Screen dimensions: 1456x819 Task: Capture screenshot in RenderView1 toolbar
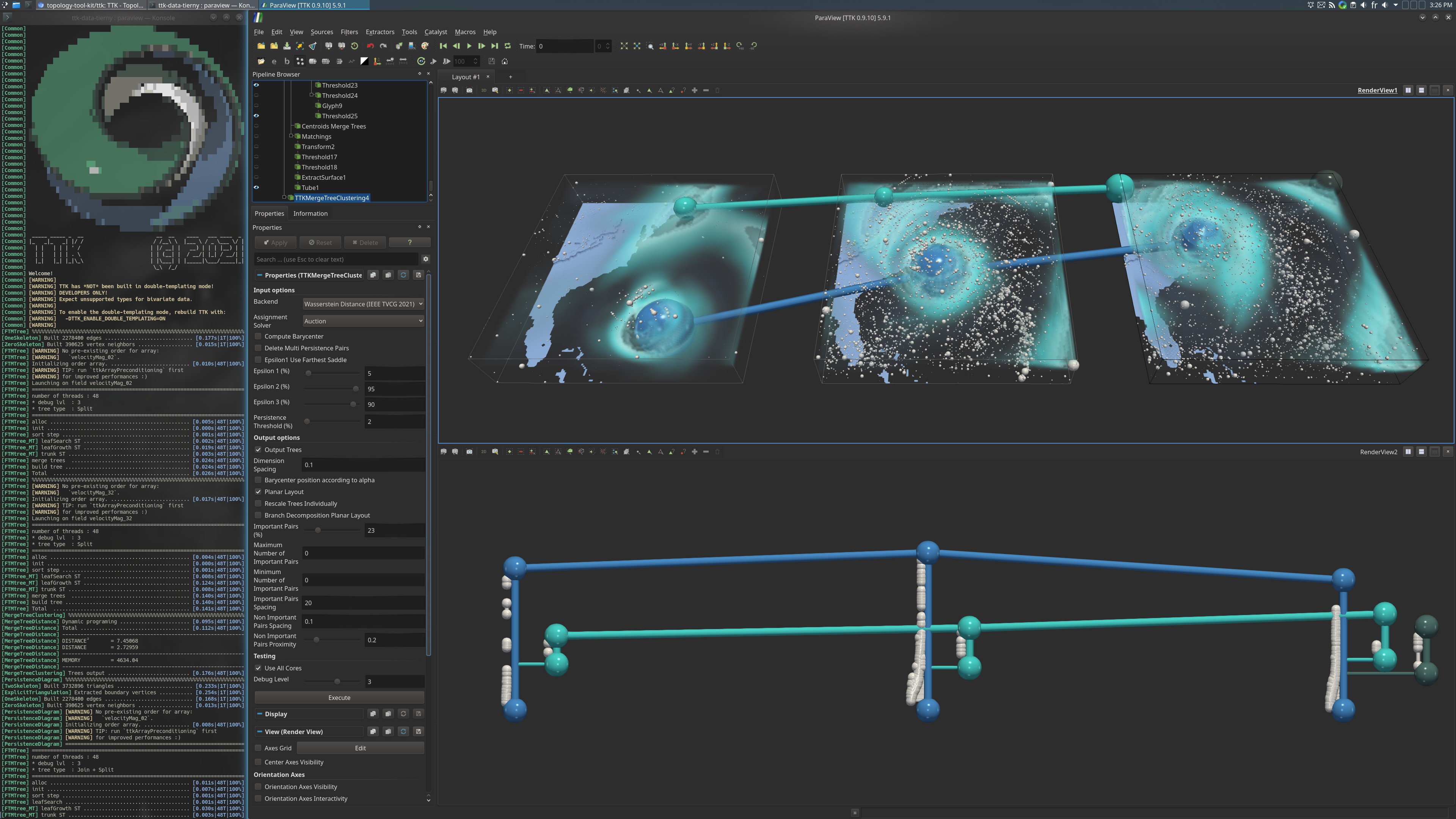pos(469,91)
